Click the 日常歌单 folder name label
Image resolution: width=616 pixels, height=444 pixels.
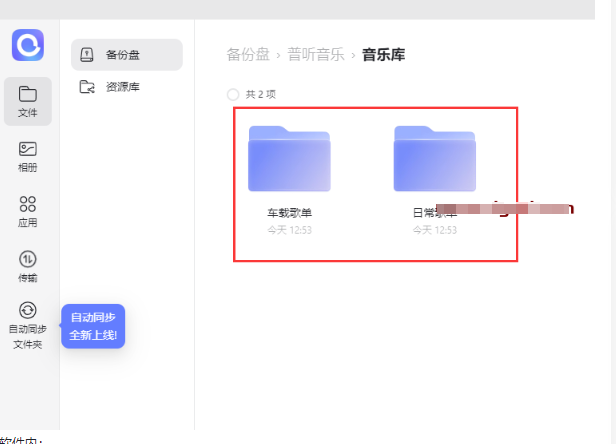click(x=434, y=213)
